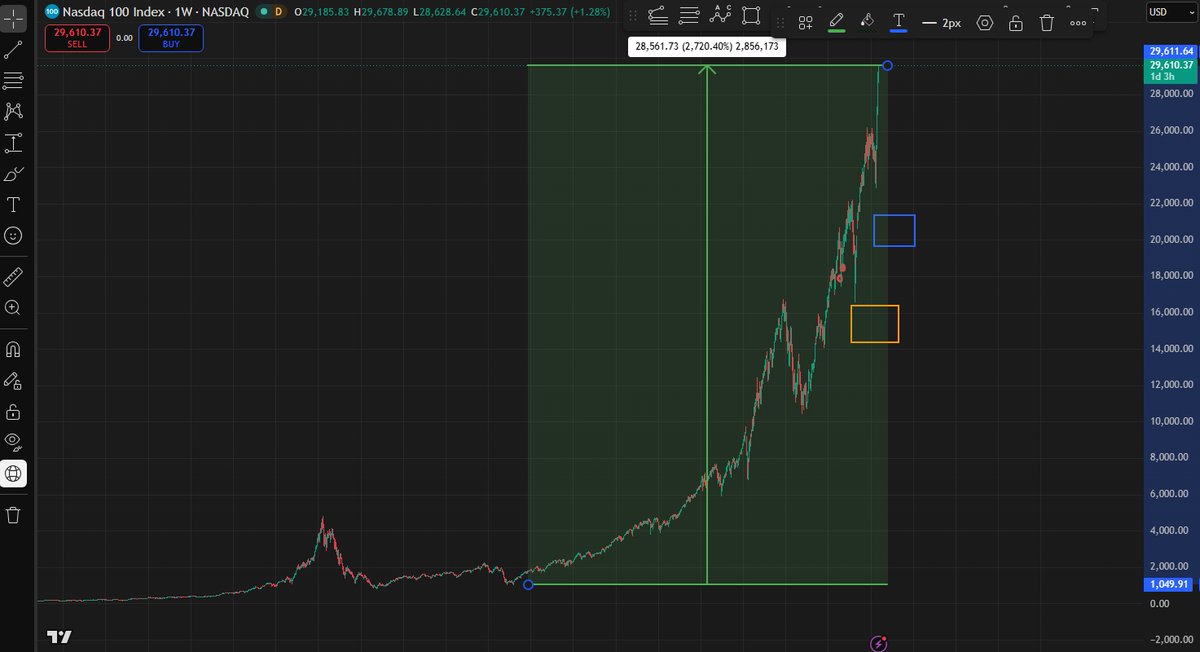Open more options three-dots menu
The image size is (1200, 652).
click(x=1077, y=22)
